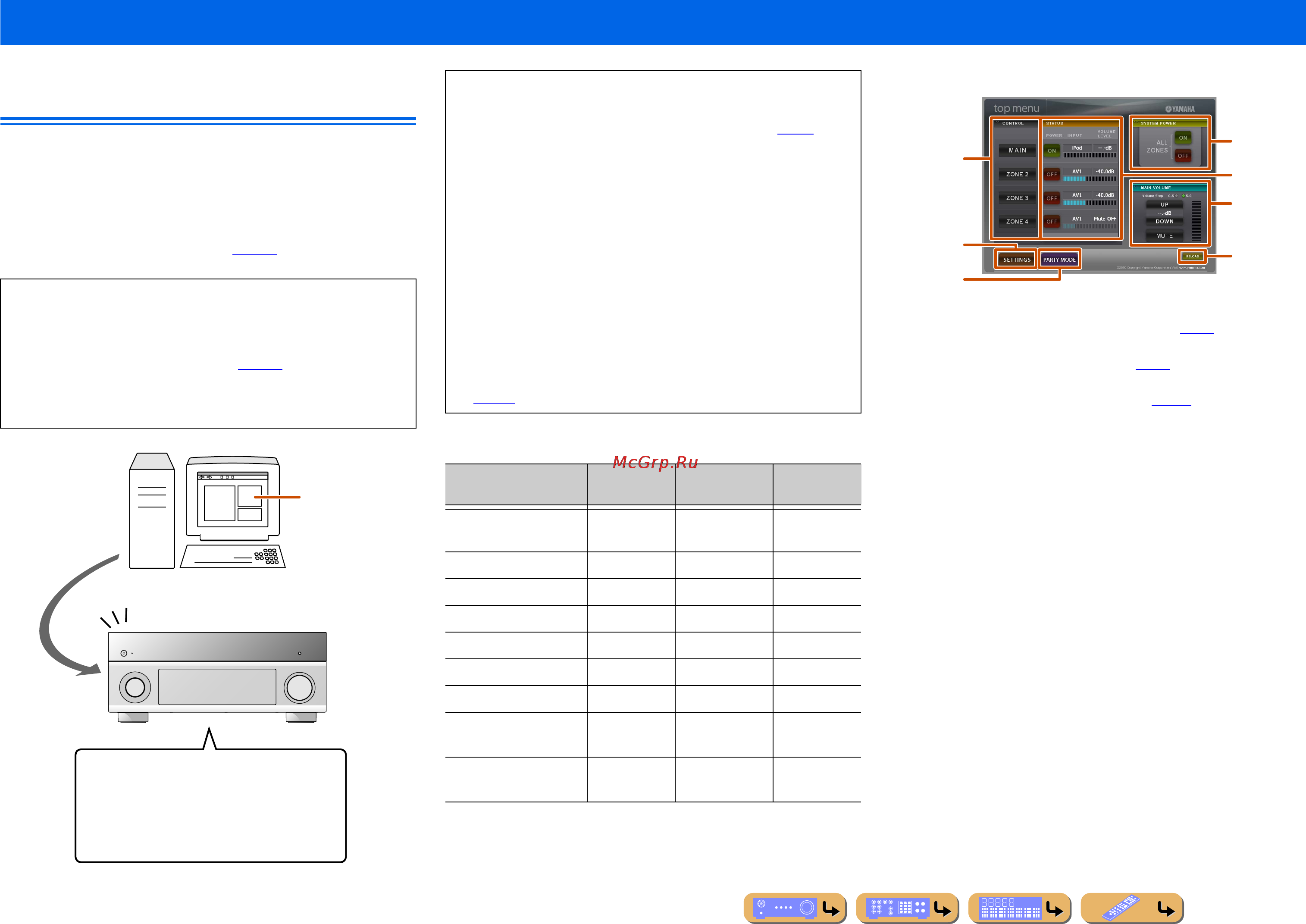Click the --.-dB readout in Main Volume

point(1165,213)
